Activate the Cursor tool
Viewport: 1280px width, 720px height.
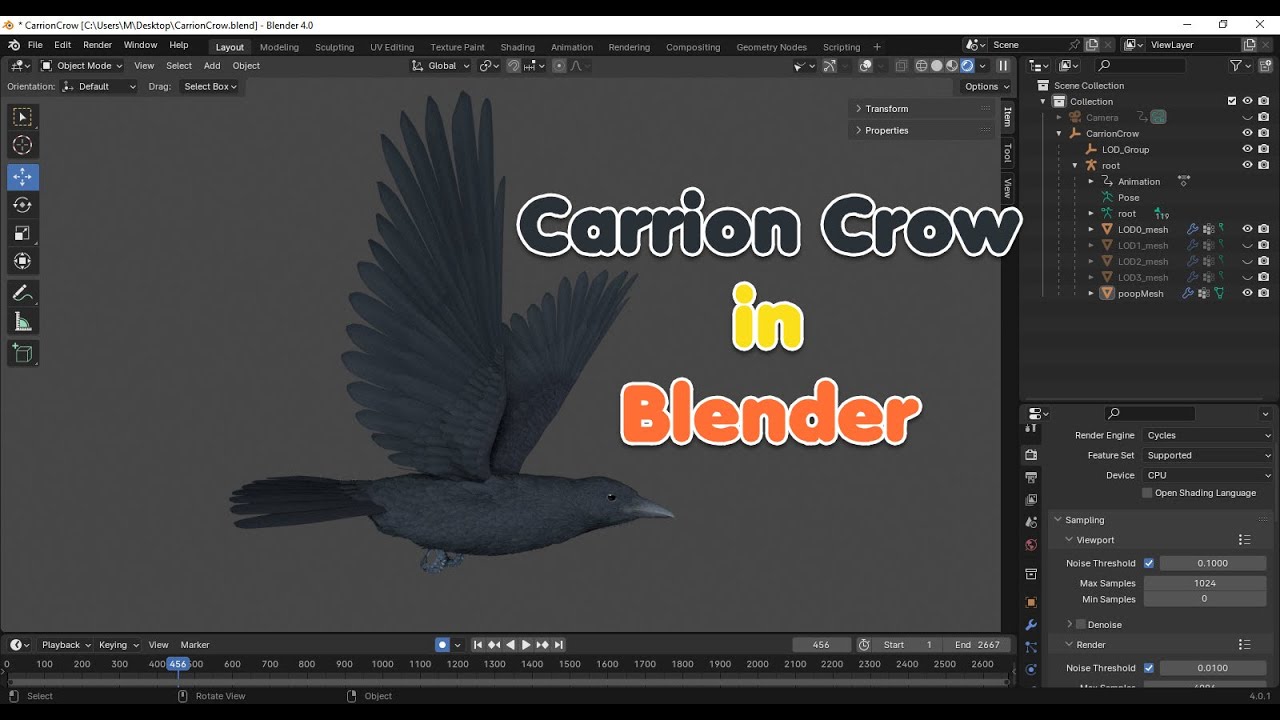click(22, 146)
